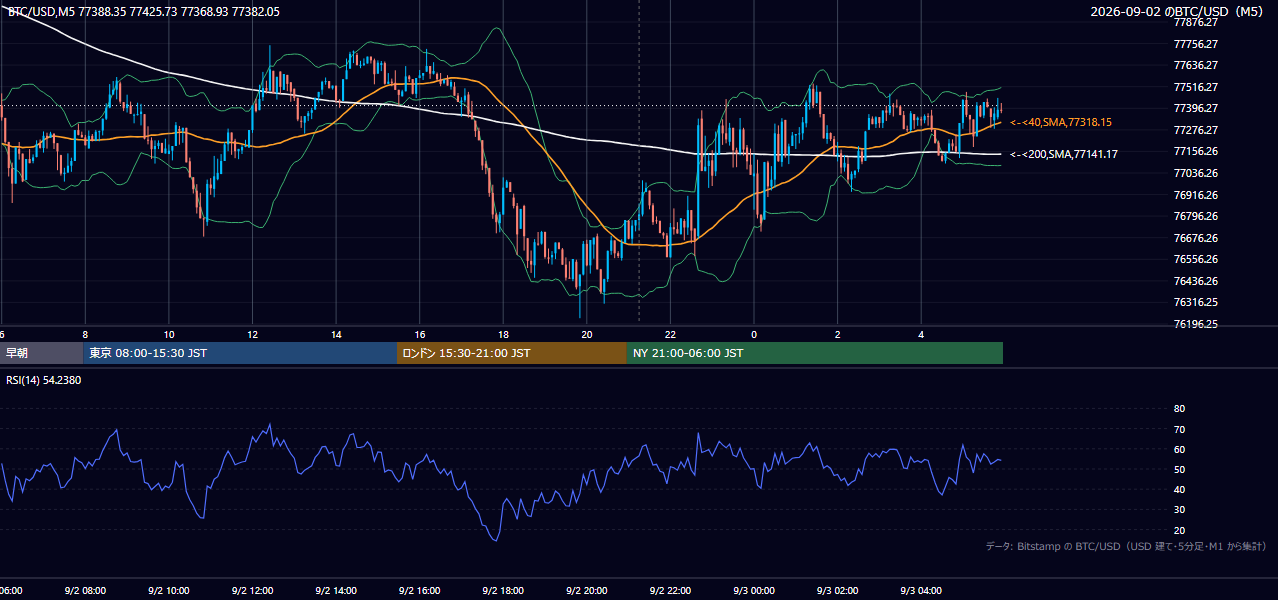The height and width of the screenshot is (600, 1278).
Task: Click the 9/2 14:00 time axis label
Action: tap(336, 591)
